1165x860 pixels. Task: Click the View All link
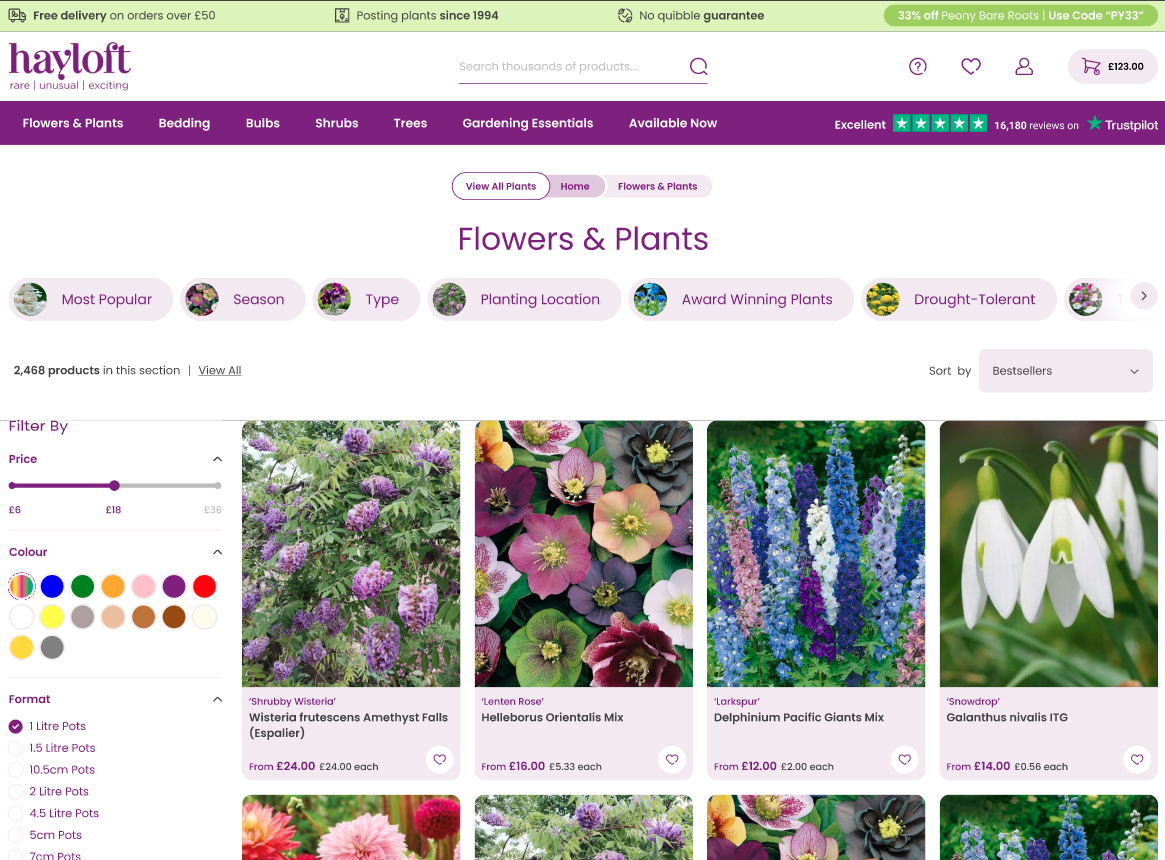[219, 370]
